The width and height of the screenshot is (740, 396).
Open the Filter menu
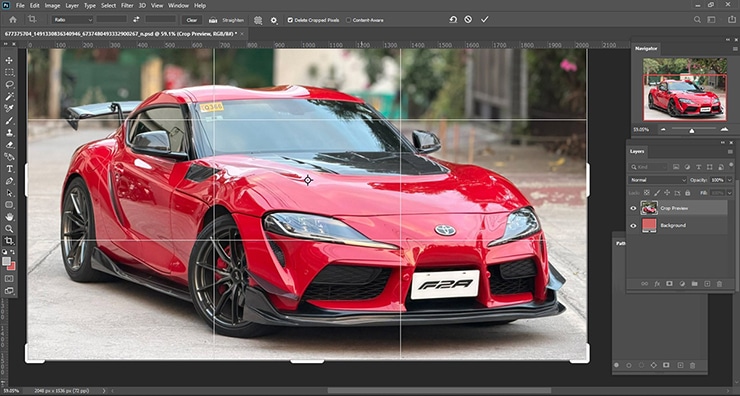[127, 6]
